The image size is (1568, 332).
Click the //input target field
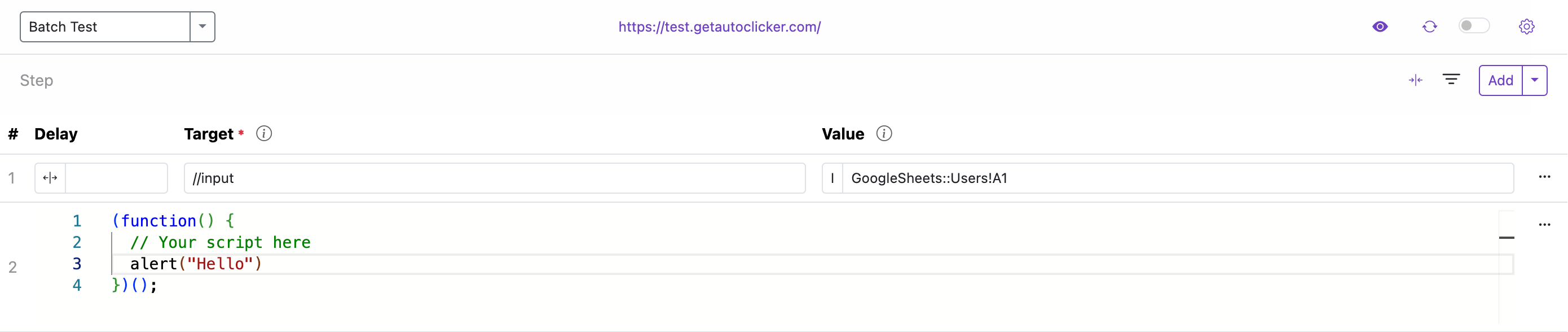pyautogui.click(x=494, y=178)
